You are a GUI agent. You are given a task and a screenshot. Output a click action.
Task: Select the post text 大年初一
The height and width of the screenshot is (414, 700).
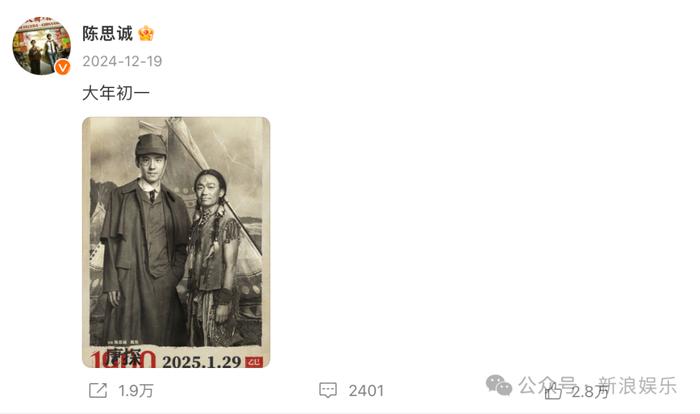[116, 93]
